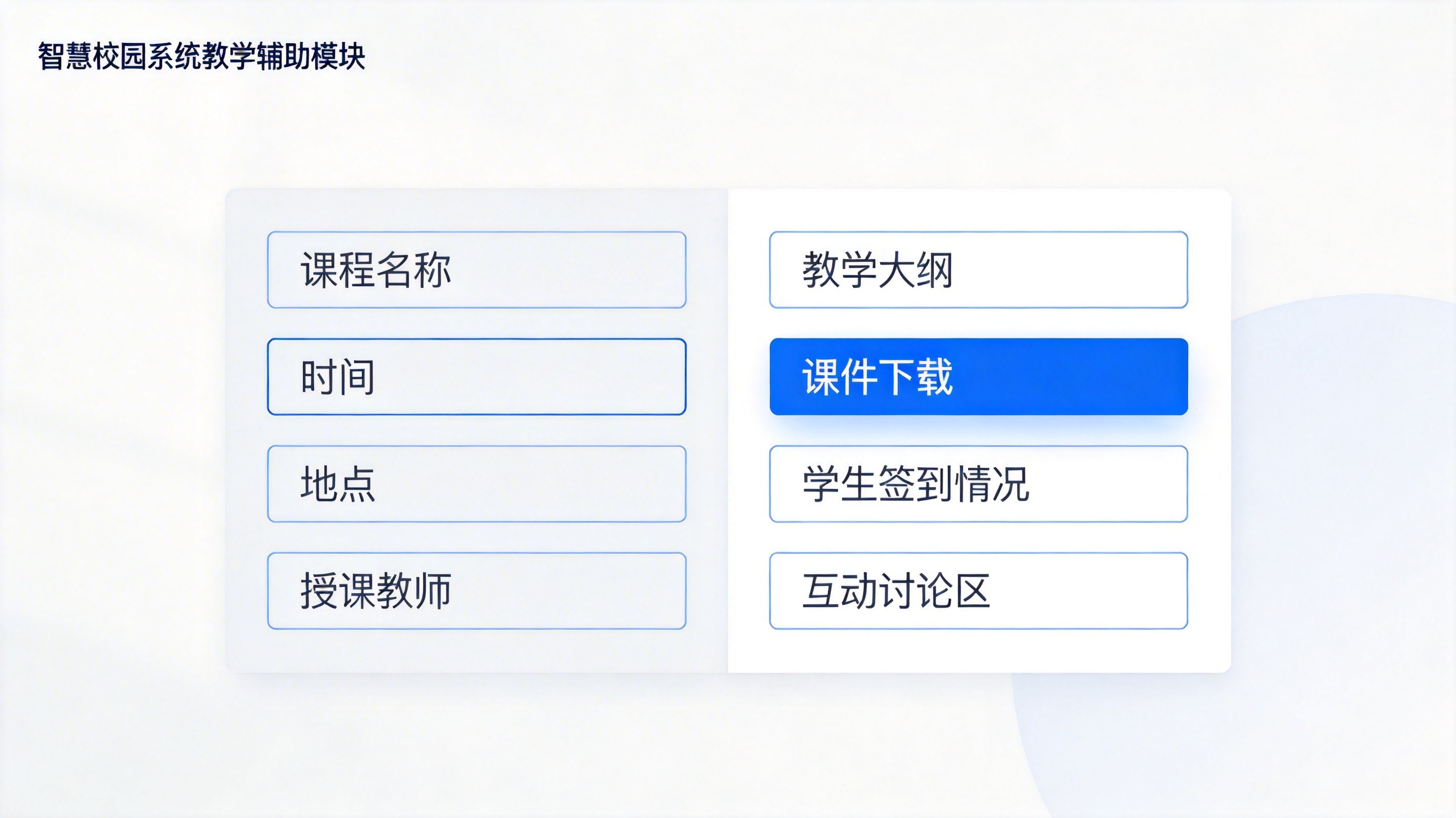This screenshot has width=1456, height=818.
Task: Open the 地点 field
Action: click(476, 487)
